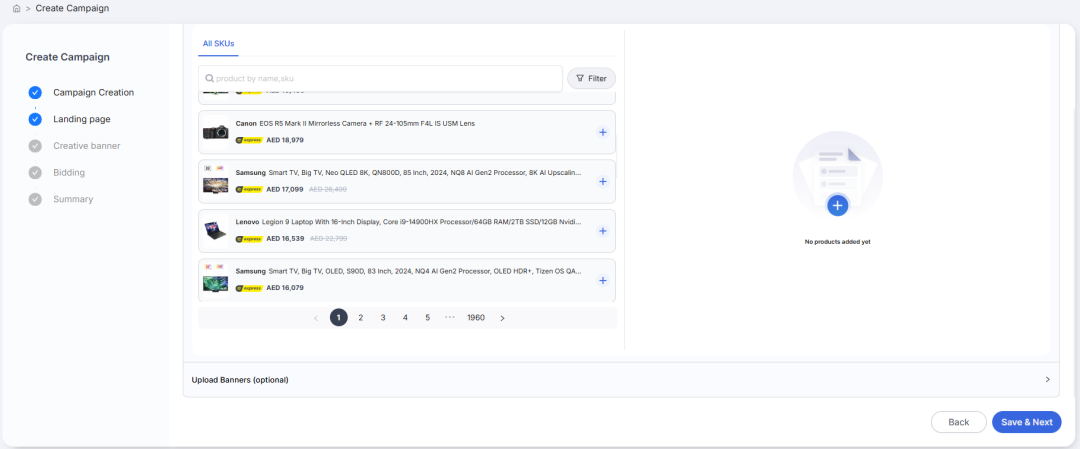Click the home breadcrumb icon
1080x449 pixels.
point(17,8)
